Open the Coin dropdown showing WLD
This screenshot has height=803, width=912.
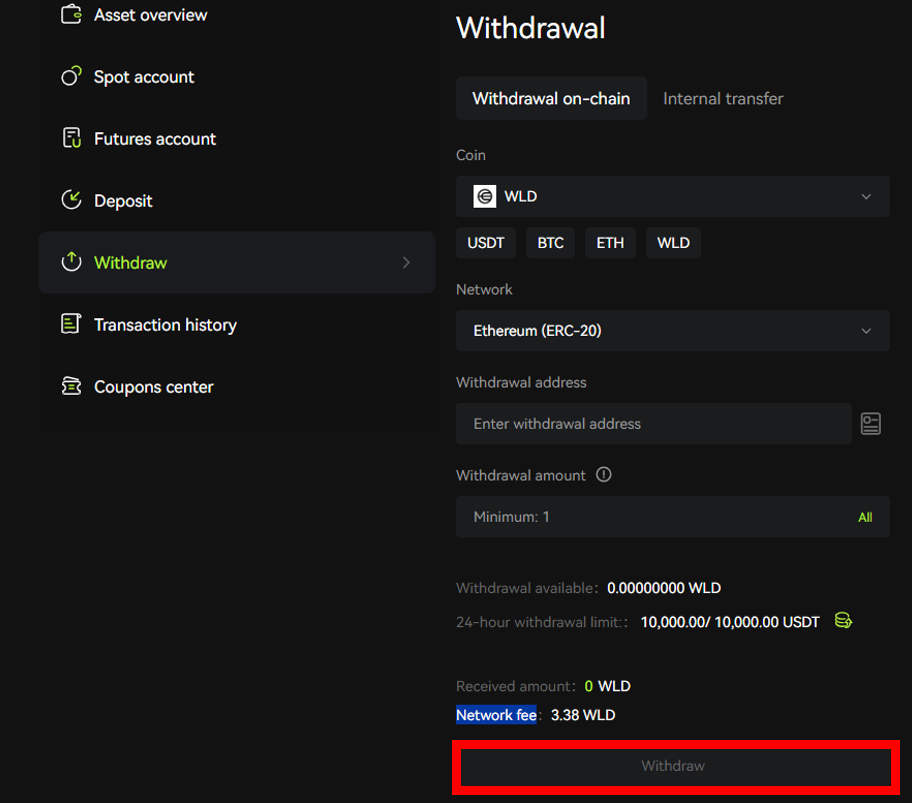(672, 197)
